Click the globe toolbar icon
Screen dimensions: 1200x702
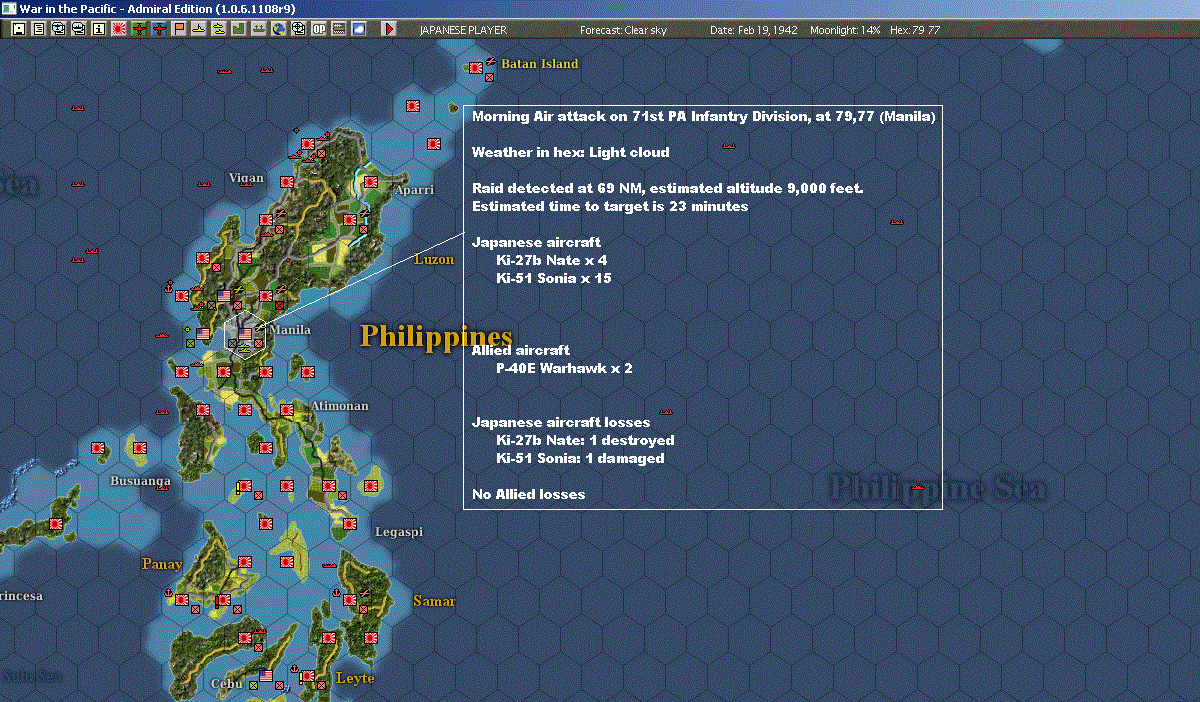tap(278, 29)
